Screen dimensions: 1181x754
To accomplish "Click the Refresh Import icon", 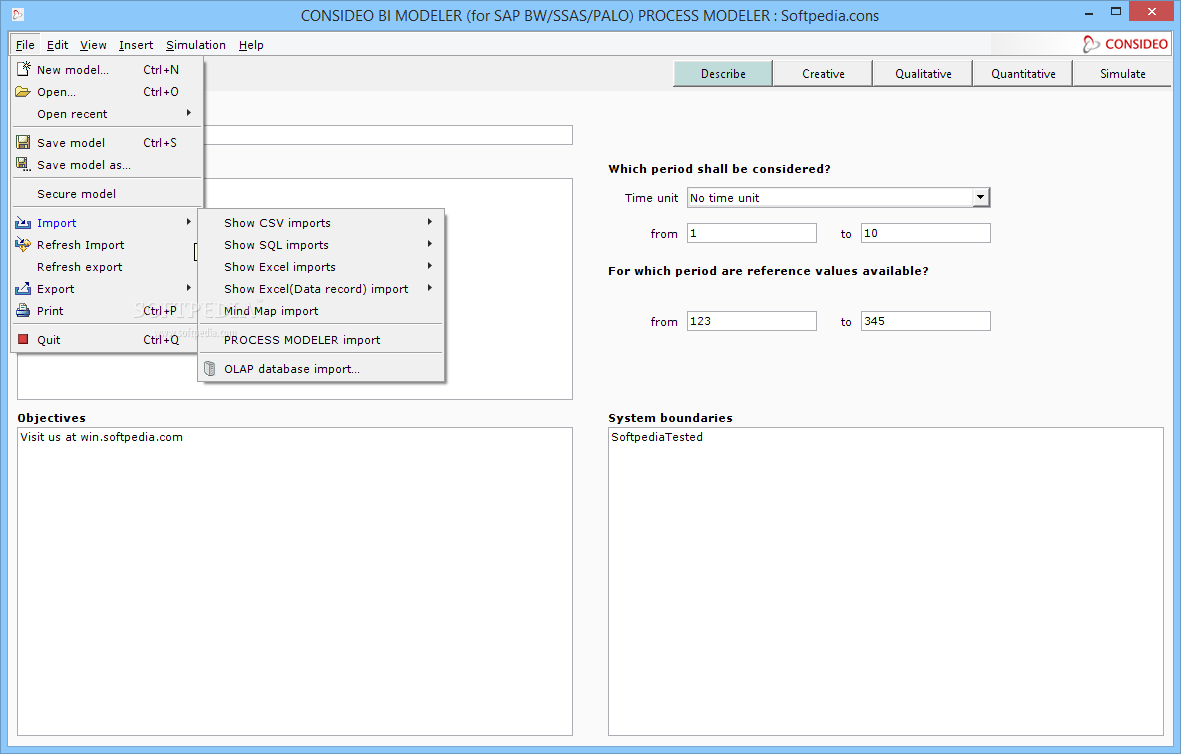I will pos(23,245).
